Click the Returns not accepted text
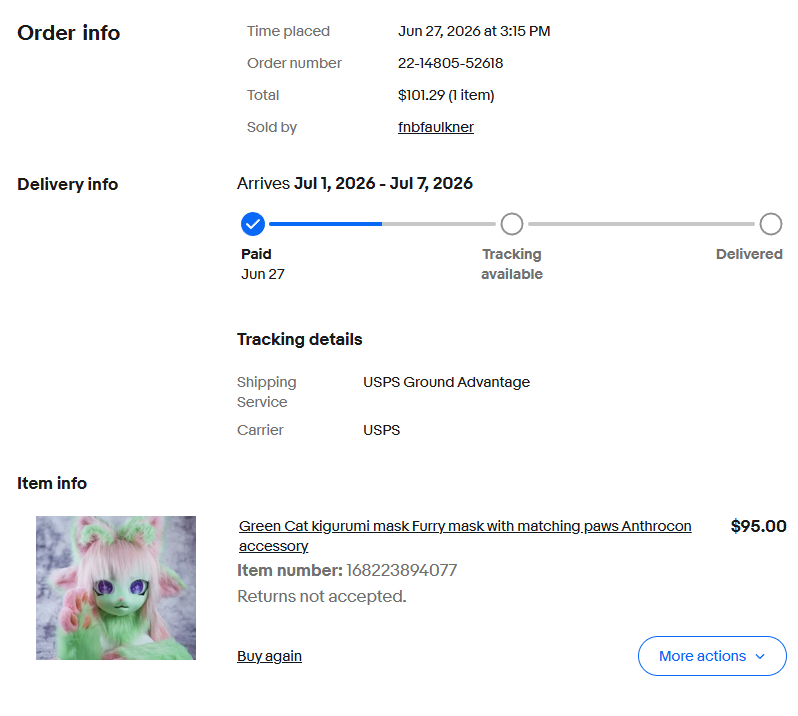 [x=322, y=596]
